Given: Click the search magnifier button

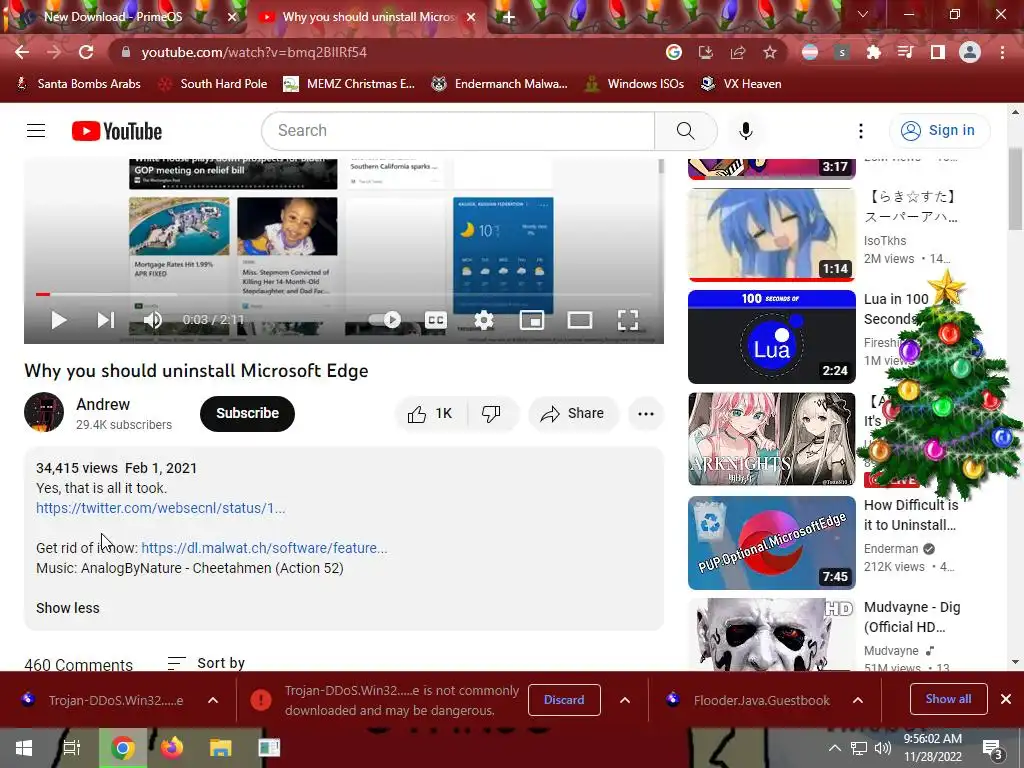Looking at the screenshot, I should coord(686,131).
